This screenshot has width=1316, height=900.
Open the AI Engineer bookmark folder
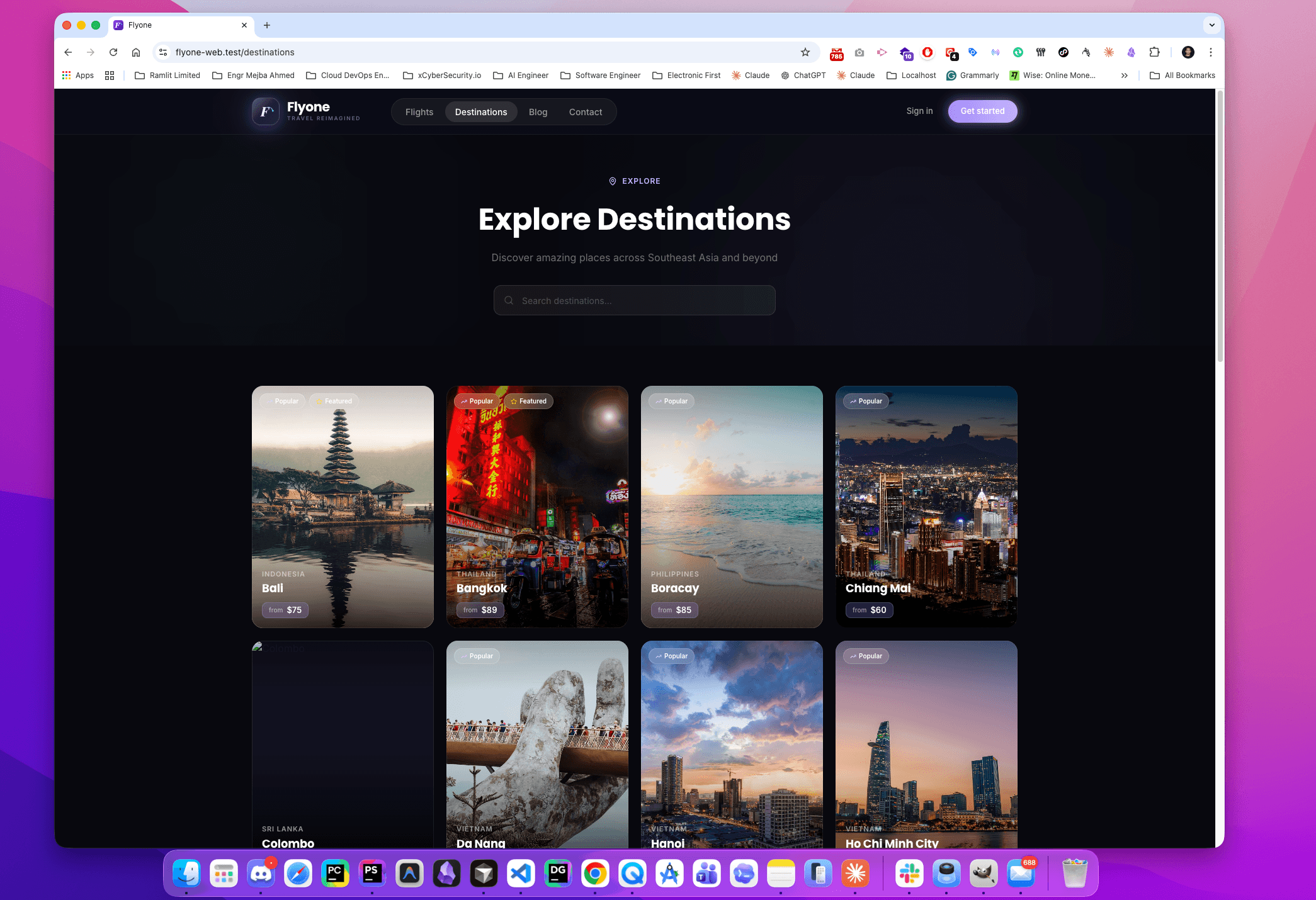(x=521, y=76)
